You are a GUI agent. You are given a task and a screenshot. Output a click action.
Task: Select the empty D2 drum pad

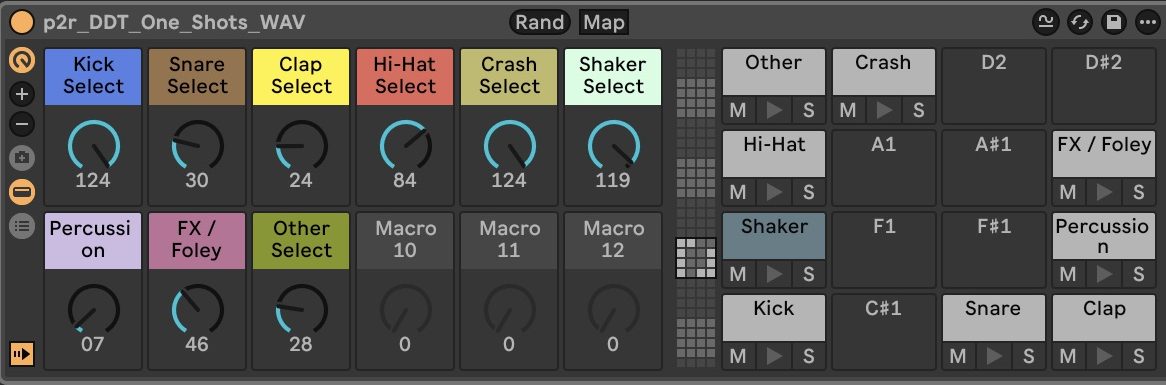993,86
